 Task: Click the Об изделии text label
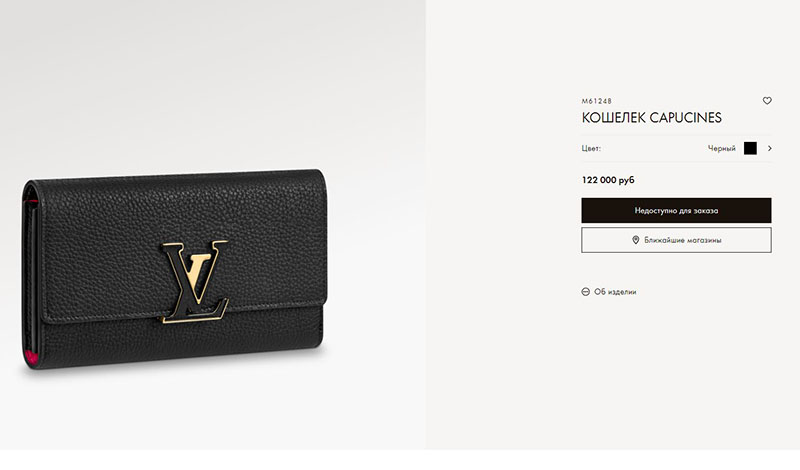(x=615, y=292)
